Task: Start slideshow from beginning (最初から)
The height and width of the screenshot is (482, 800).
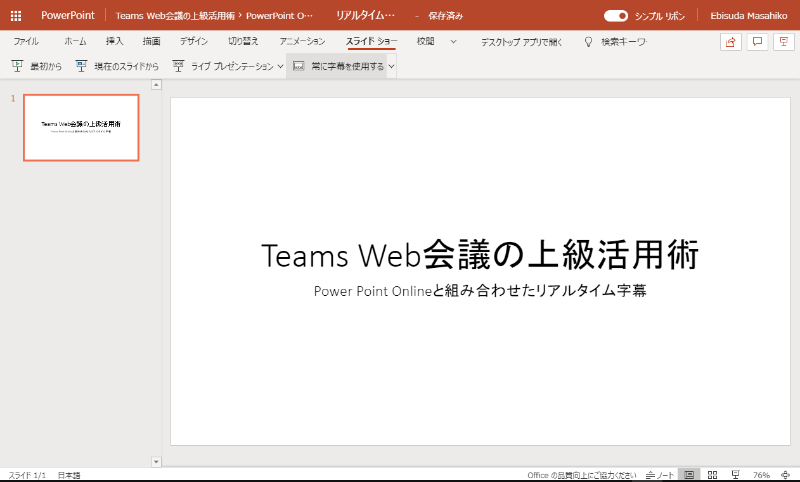Action: pos(37,66)
